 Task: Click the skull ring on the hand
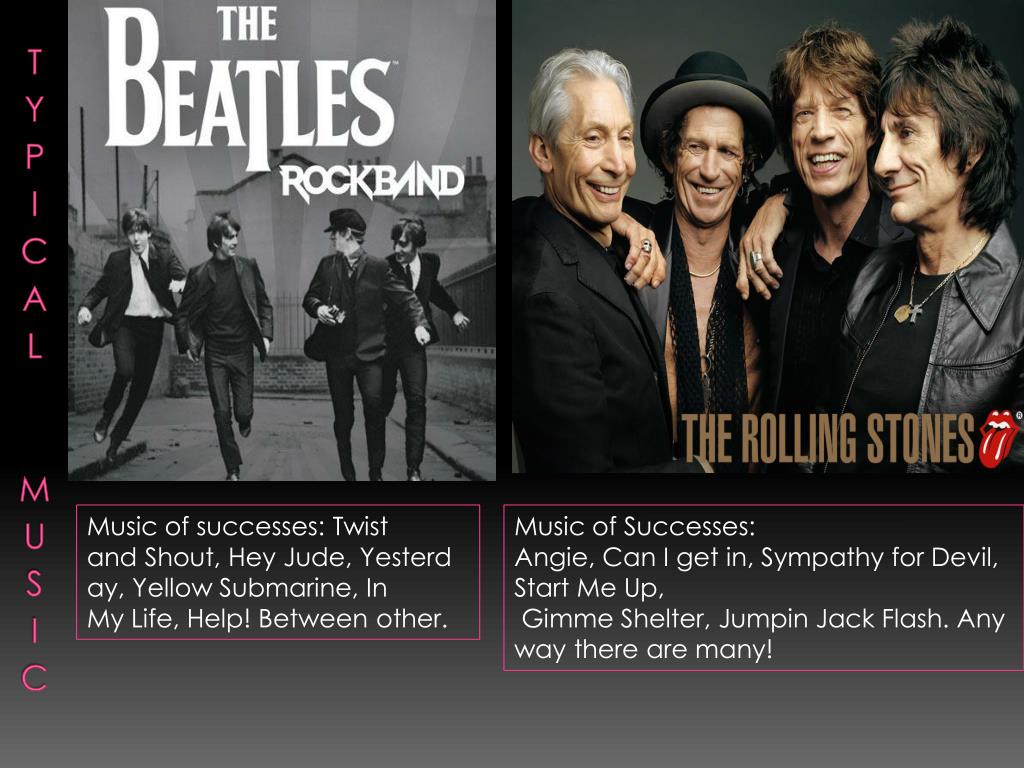646,247
